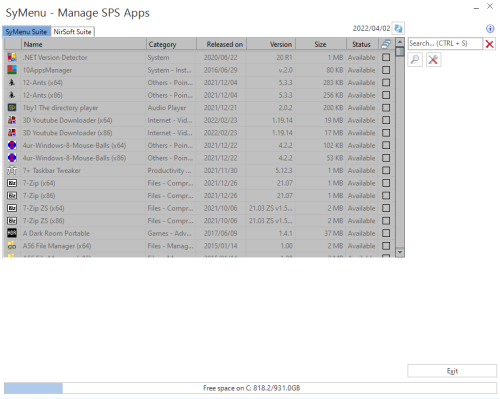Viewport: 500px width, 399px height.
Task: Check the box for .NET Version Detector
Action: (386, 57)
